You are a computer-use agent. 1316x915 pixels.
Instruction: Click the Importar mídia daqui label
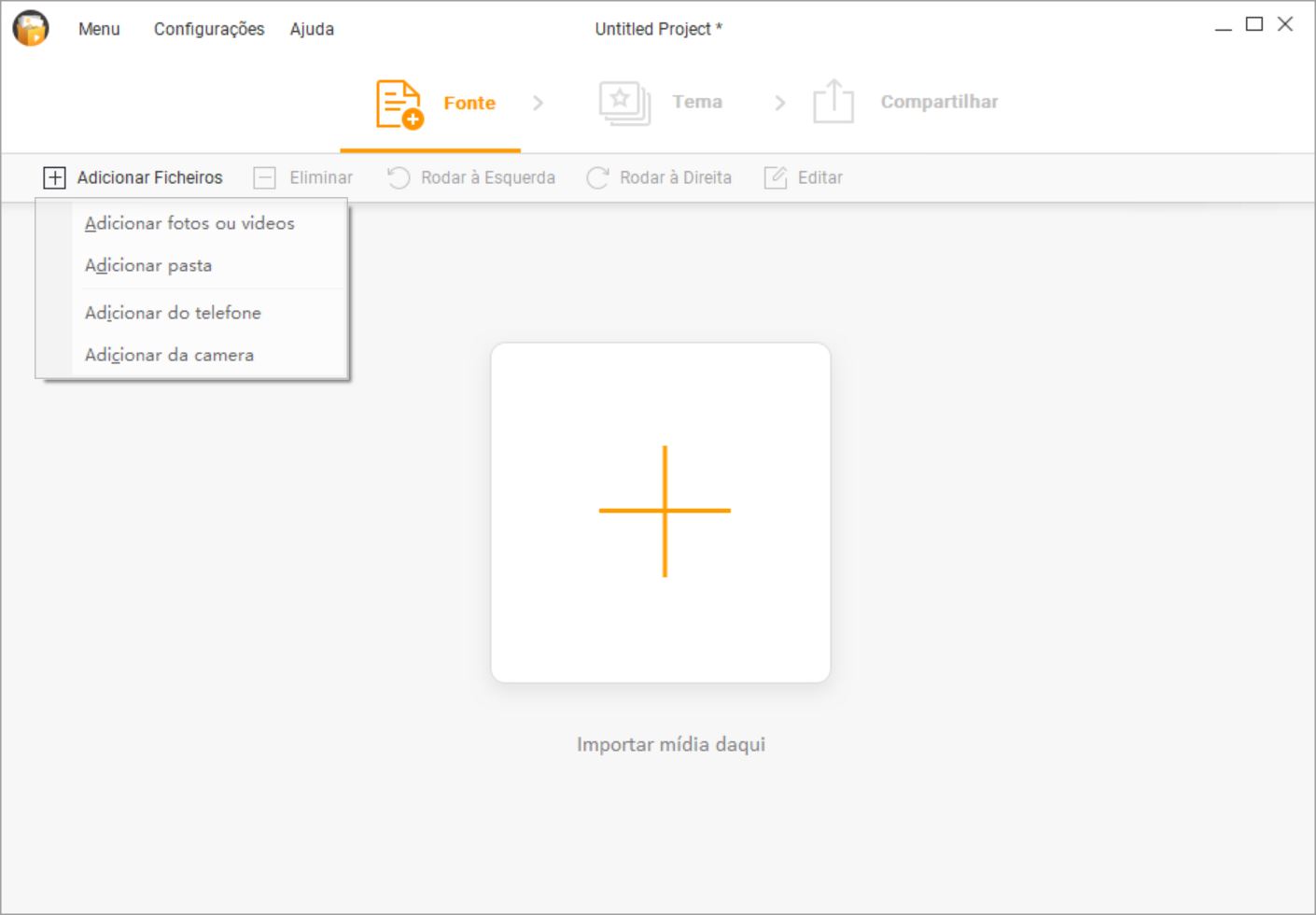point(671,744)
